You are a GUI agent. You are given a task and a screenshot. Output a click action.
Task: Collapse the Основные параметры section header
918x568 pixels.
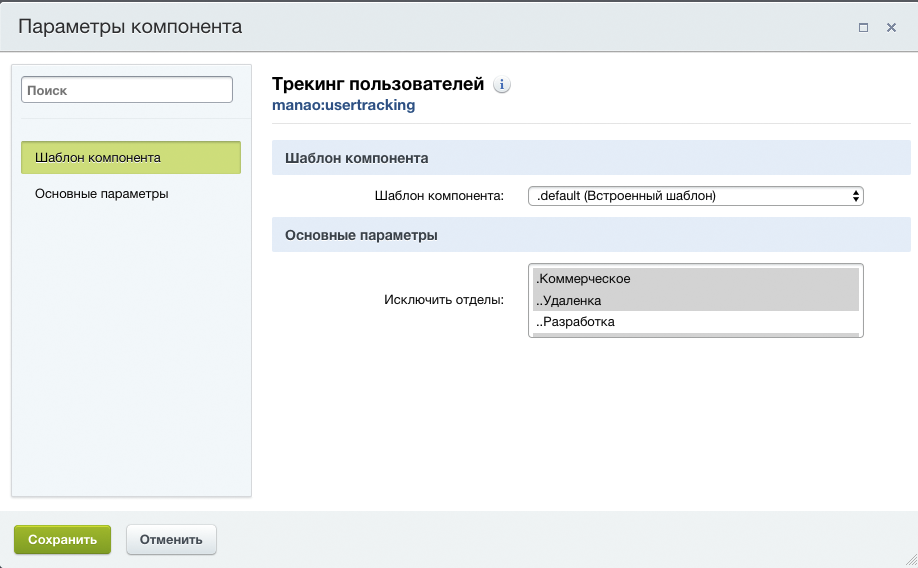coord(591,236)
